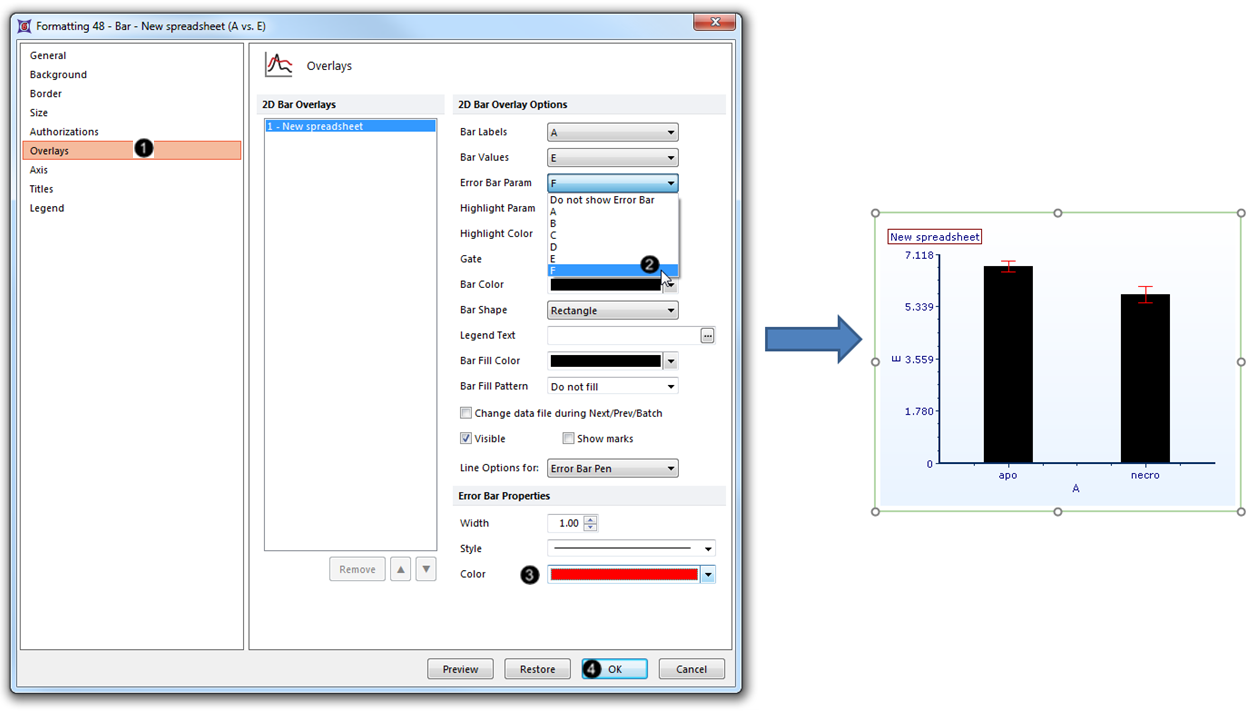Uncheck the Visible checkbox
1246x719 pixels.
click(x=466, y=438)
